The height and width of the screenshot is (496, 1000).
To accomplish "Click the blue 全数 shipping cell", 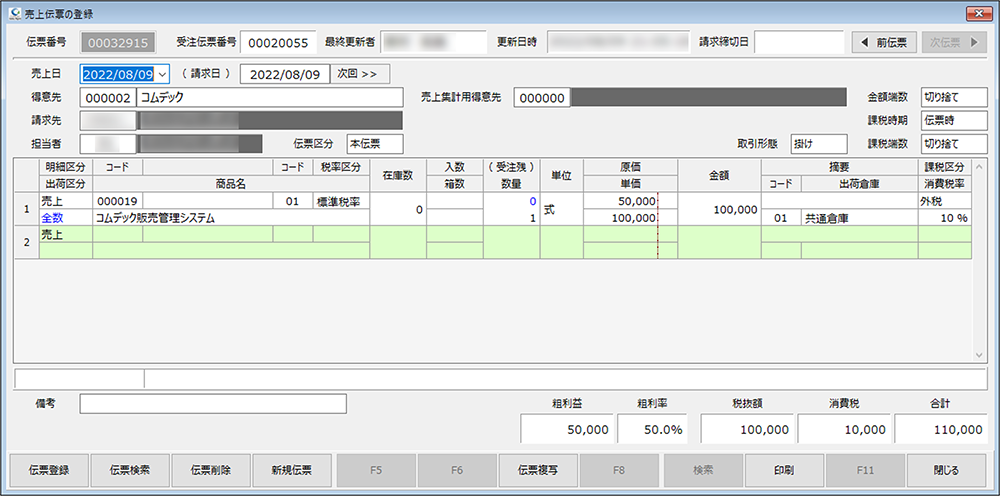I will point(66,217).
